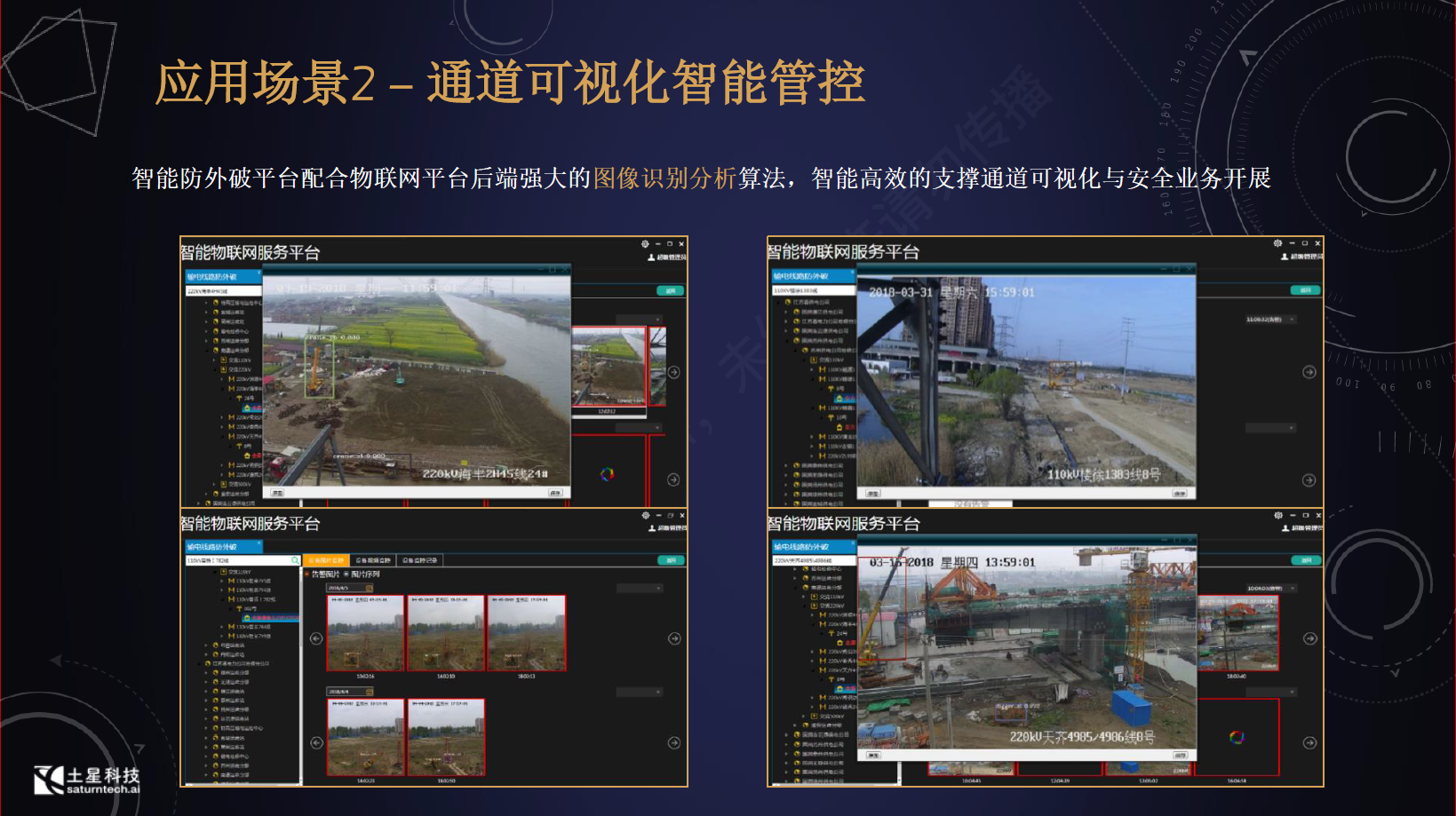Close the 输电线路防外破 tab in bottom-left window
1456x816 pixels.
point(259,543)
